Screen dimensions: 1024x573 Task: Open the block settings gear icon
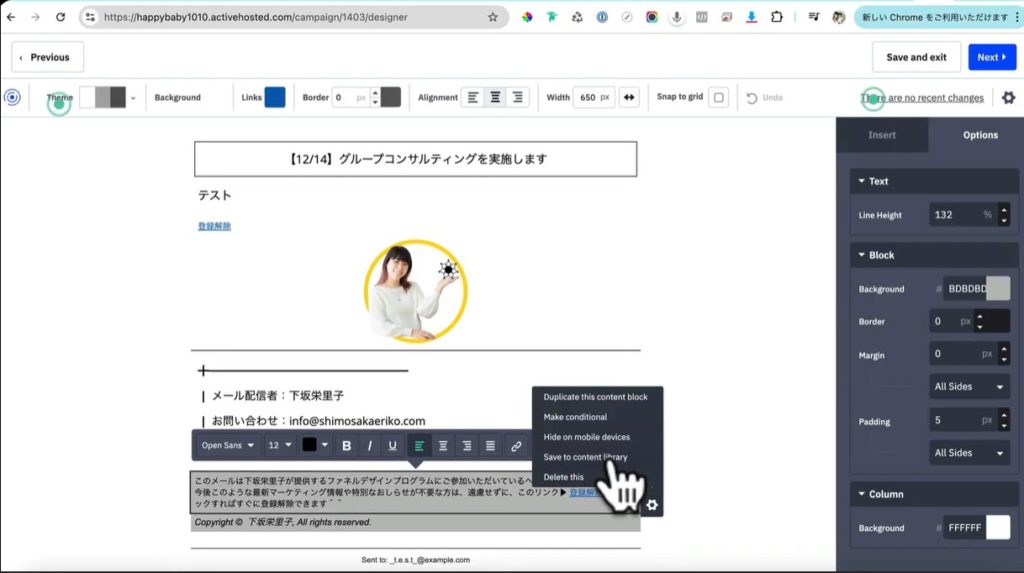(652, 505)
